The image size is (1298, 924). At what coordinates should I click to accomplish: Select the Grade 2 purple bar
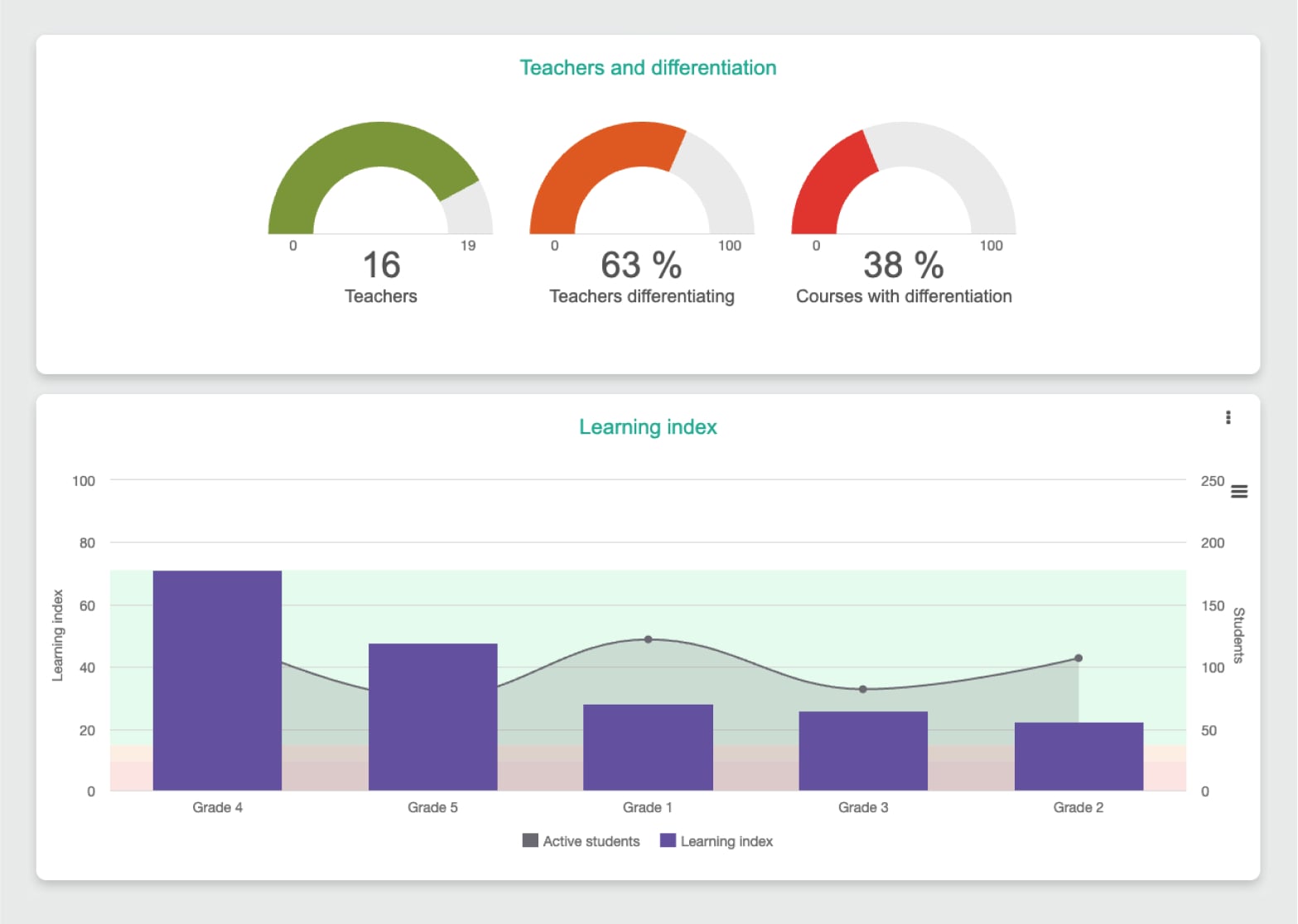point(1078,756)
